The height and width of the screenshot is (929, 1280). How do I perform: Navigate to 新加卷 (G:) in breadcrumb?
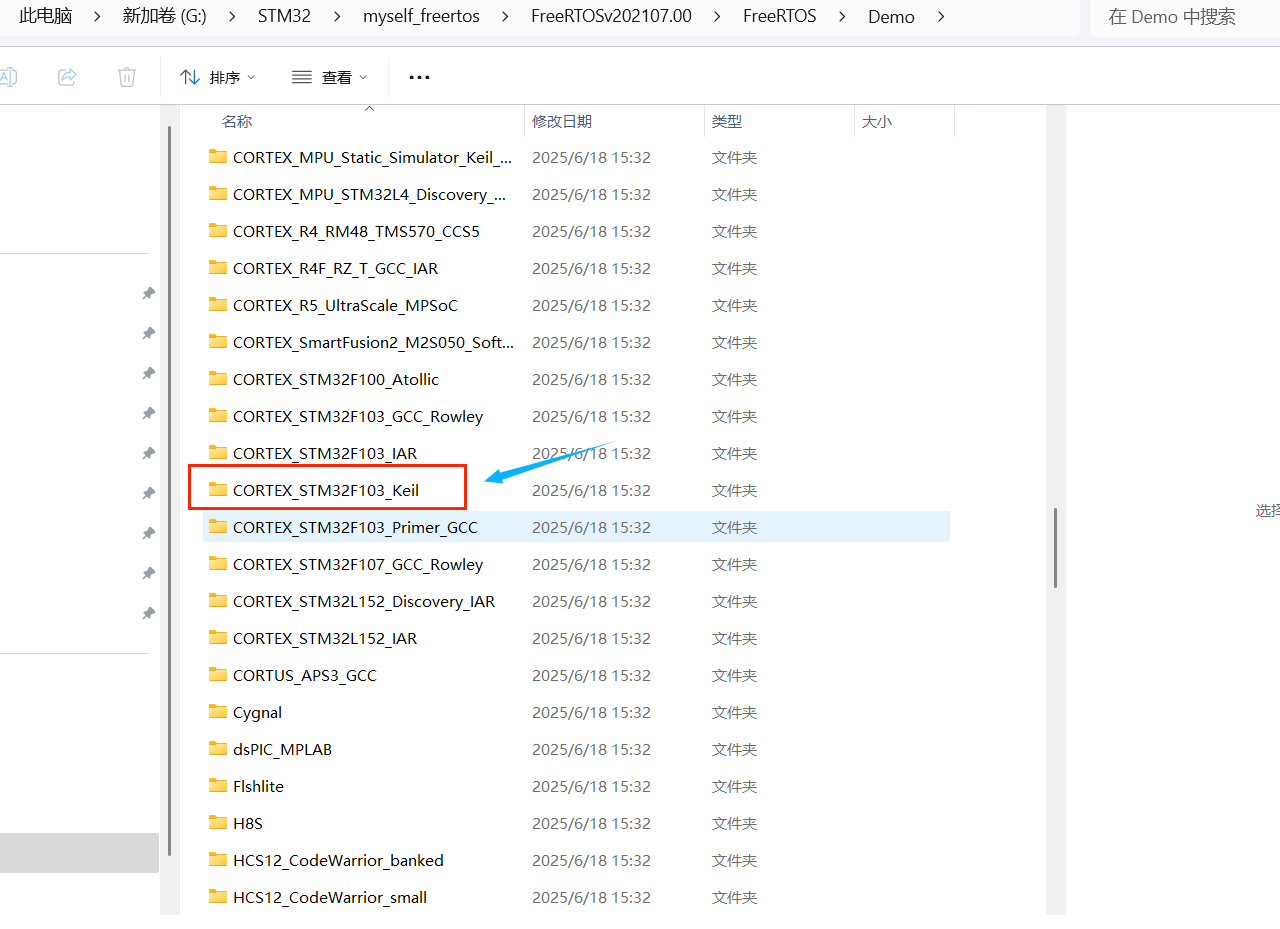[164, 16]
